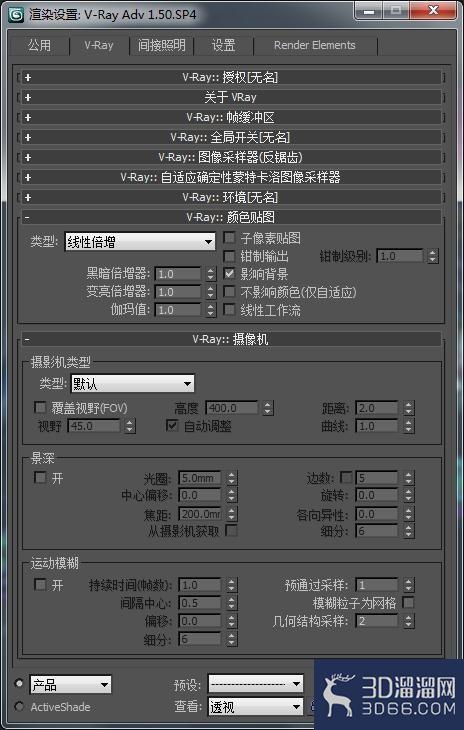Click the 黑暗倍增器 value field
Screen dimensions: 464x730
[178, 274]
